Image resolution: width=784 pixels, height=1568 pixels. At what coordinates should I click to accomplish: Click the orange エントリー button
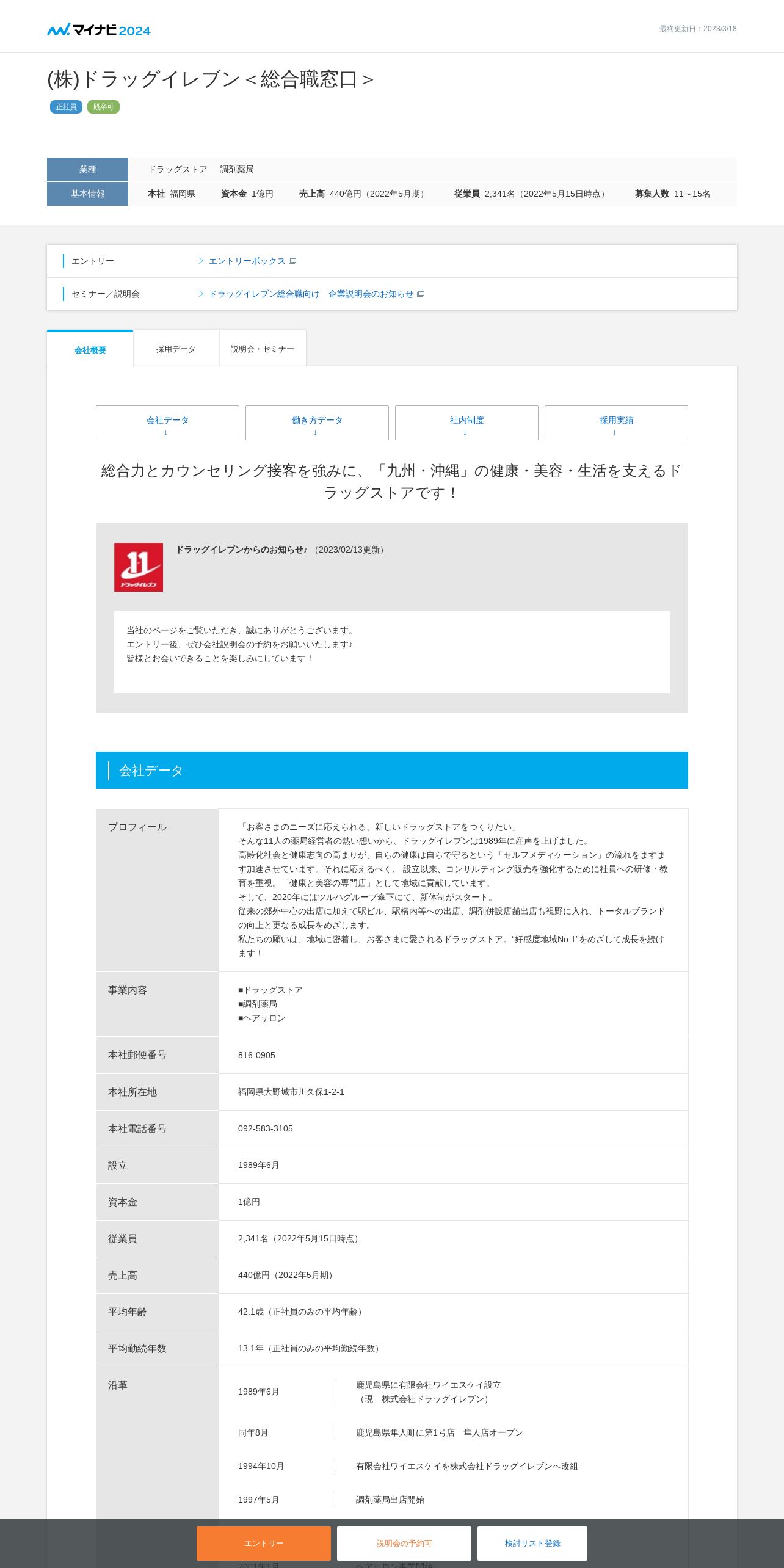pos(264,1543)
